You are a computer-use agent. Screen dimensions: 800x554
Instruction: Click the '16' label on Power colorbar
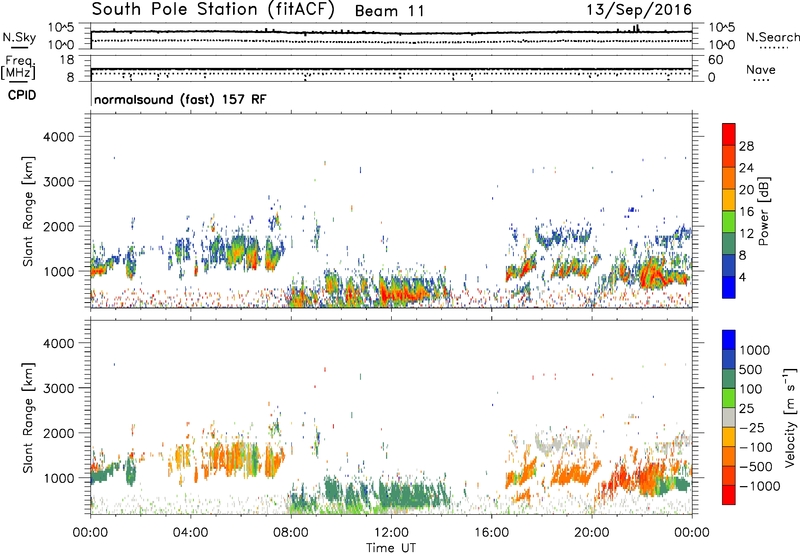746,212
